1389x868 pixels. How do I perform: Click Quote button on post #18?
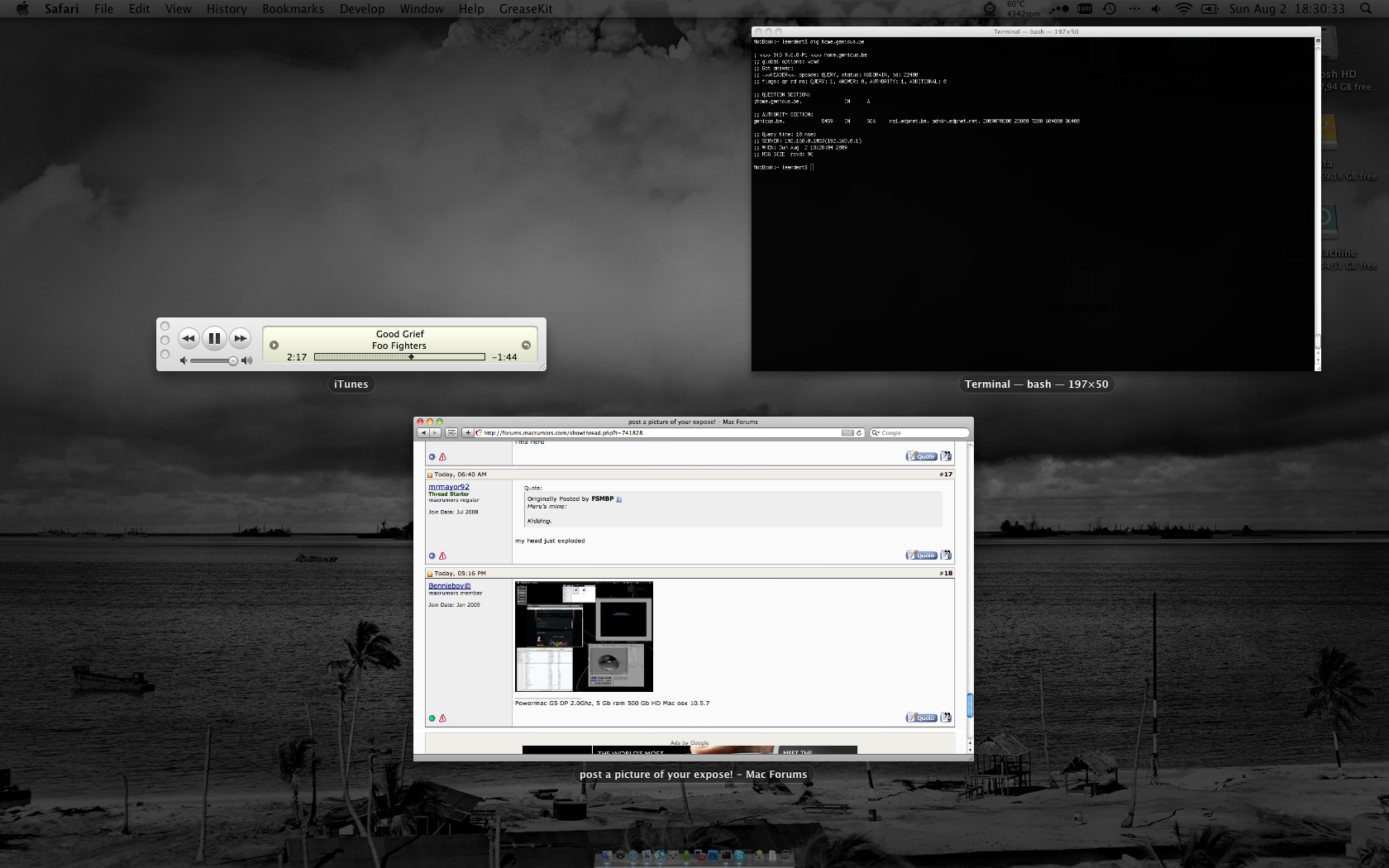[x=921, y=718]
